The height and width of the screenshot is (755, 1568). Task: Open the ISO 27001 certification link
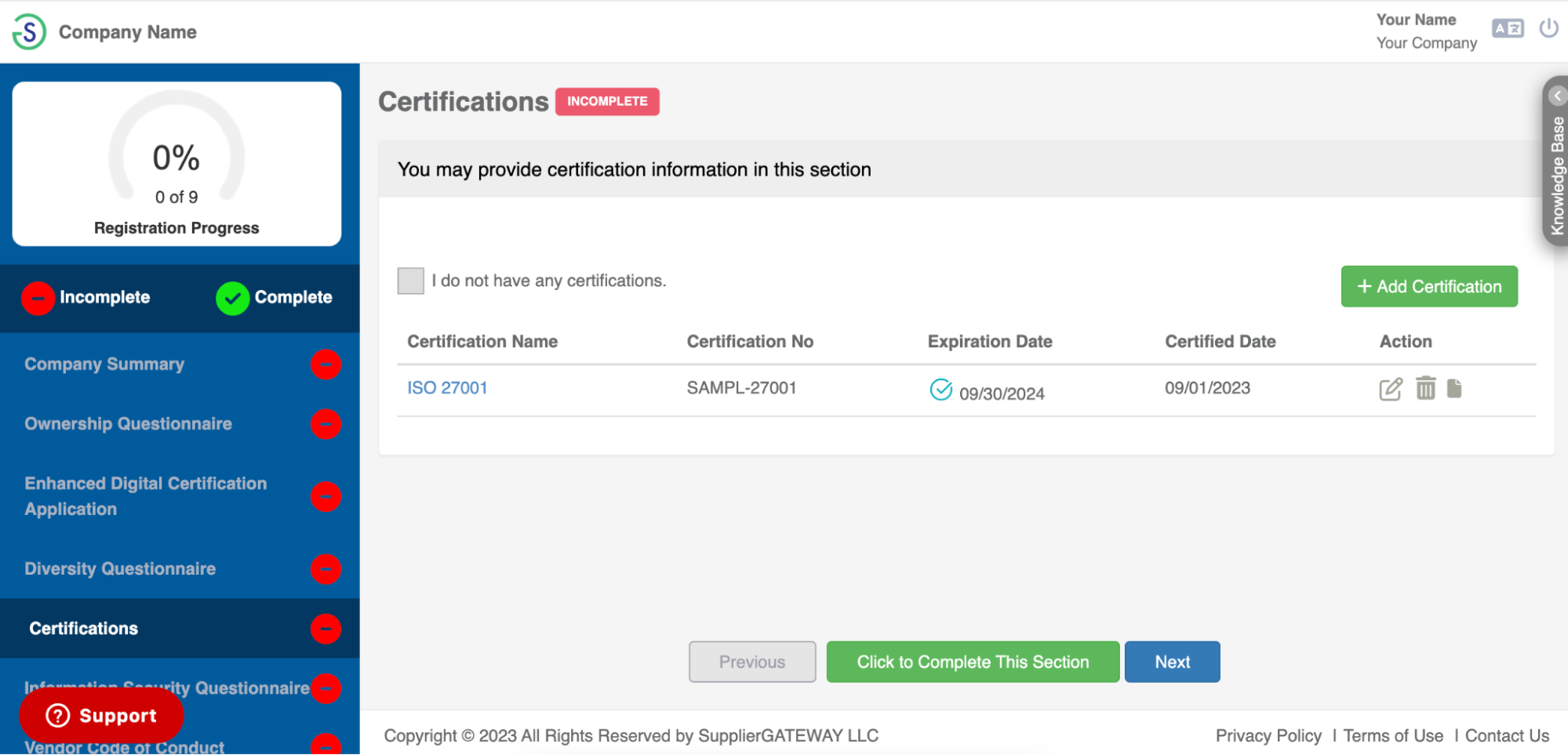(446, 387)
